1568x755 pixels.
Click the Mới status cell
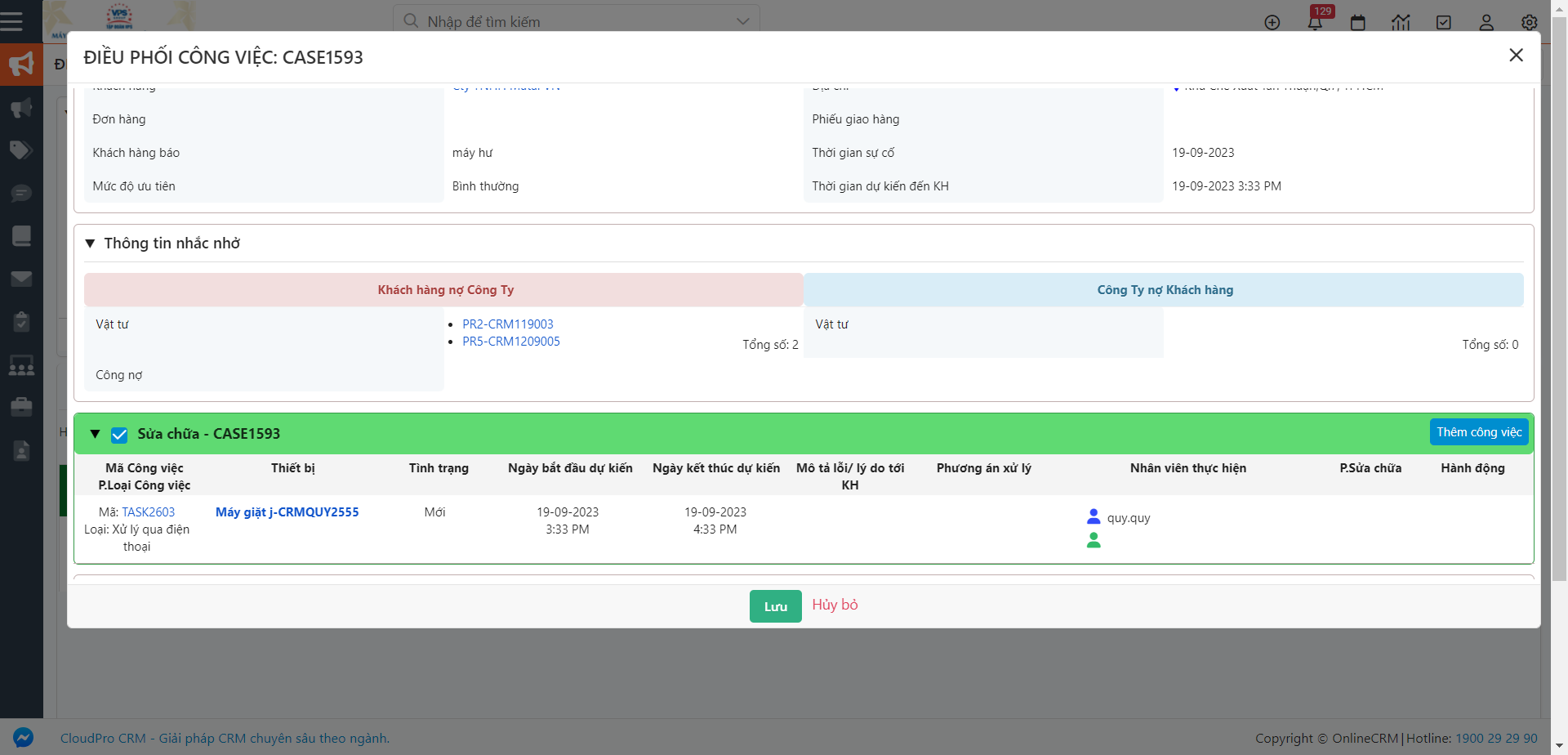click(435, 512)
